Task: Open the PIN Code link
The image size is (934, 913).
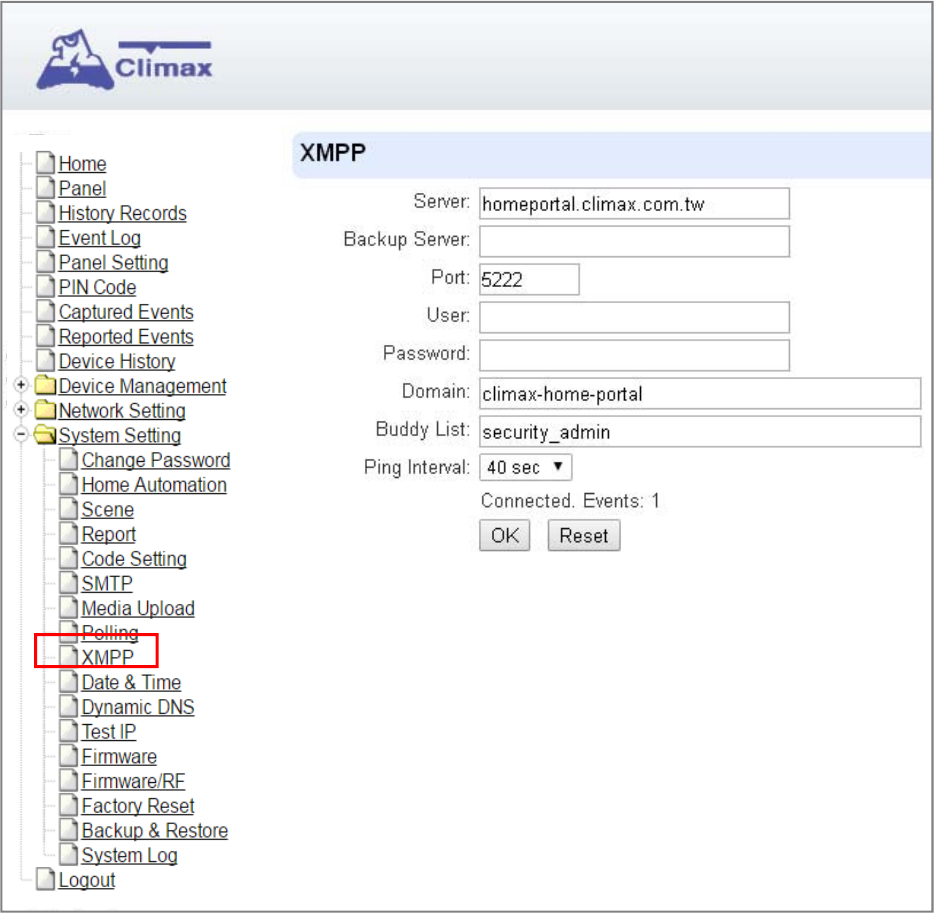Action: (x=97, y=288)
